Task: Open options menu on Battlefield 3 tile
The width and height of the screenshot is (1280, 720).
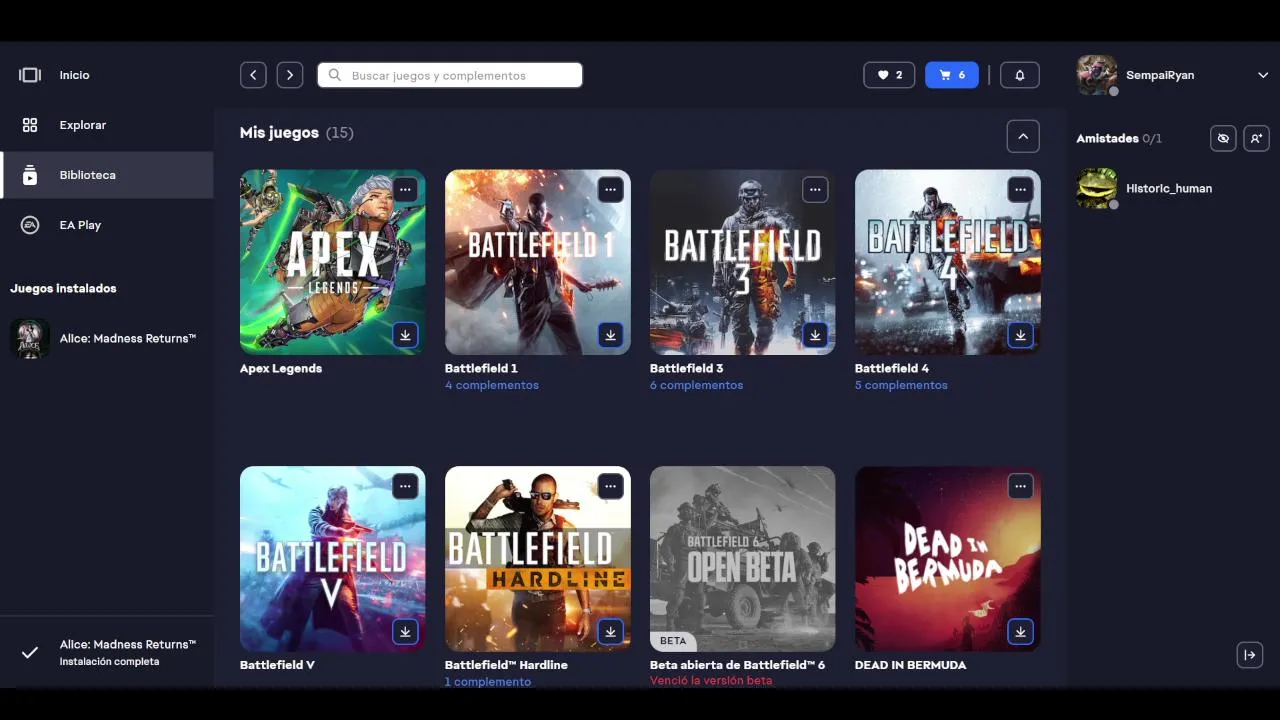Action: click(815, 189)
